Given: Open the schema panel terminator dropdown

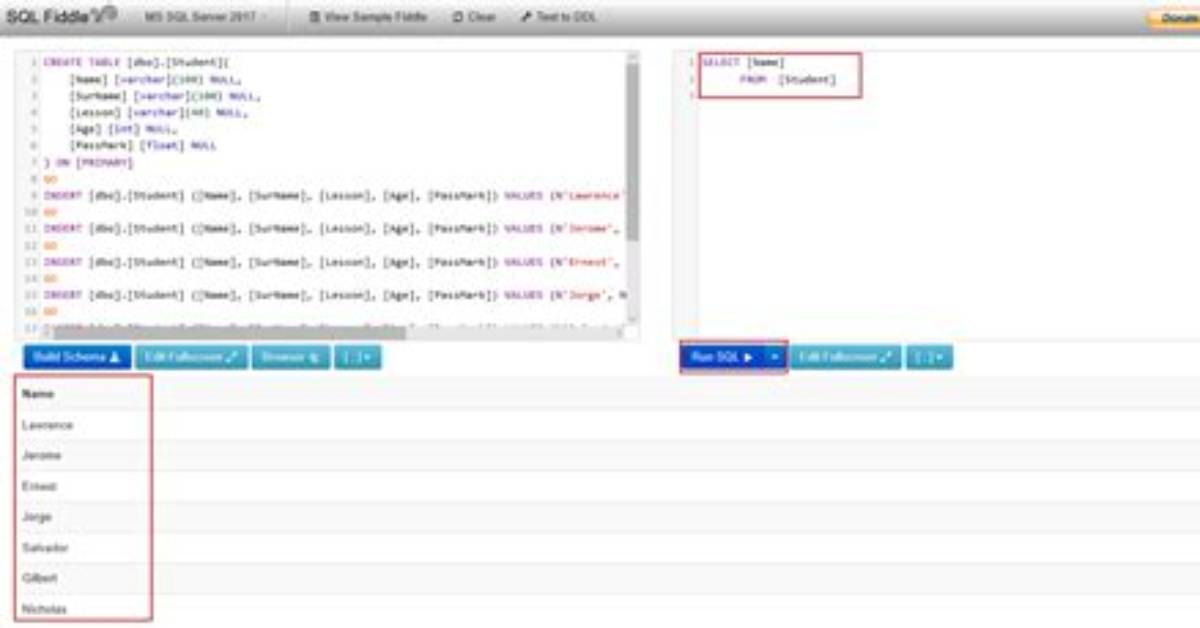Looking at the screenshot, I should (358, 357).
